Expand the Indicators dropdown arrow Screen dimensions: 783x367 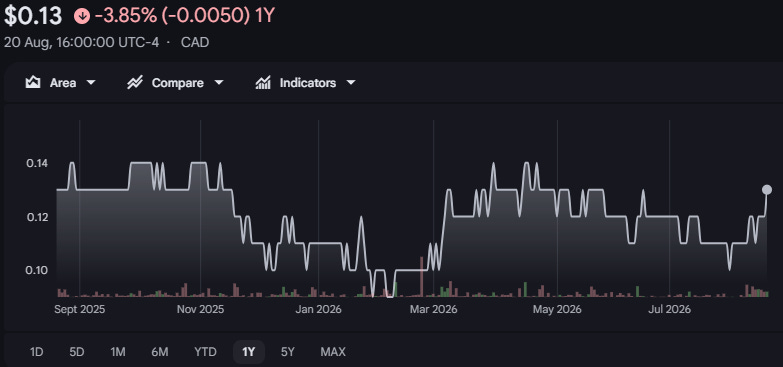[x=351, y=82]
